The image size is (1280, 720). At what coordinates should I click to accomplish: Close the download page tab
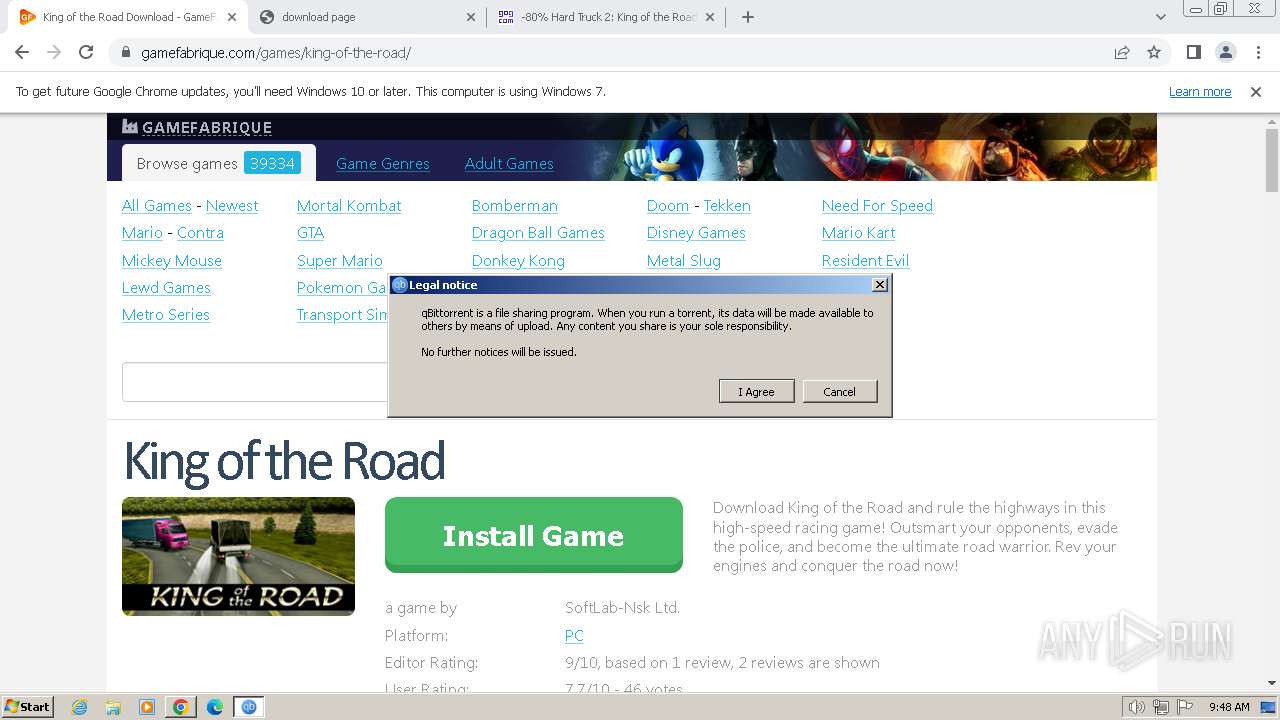click(471, 17)
